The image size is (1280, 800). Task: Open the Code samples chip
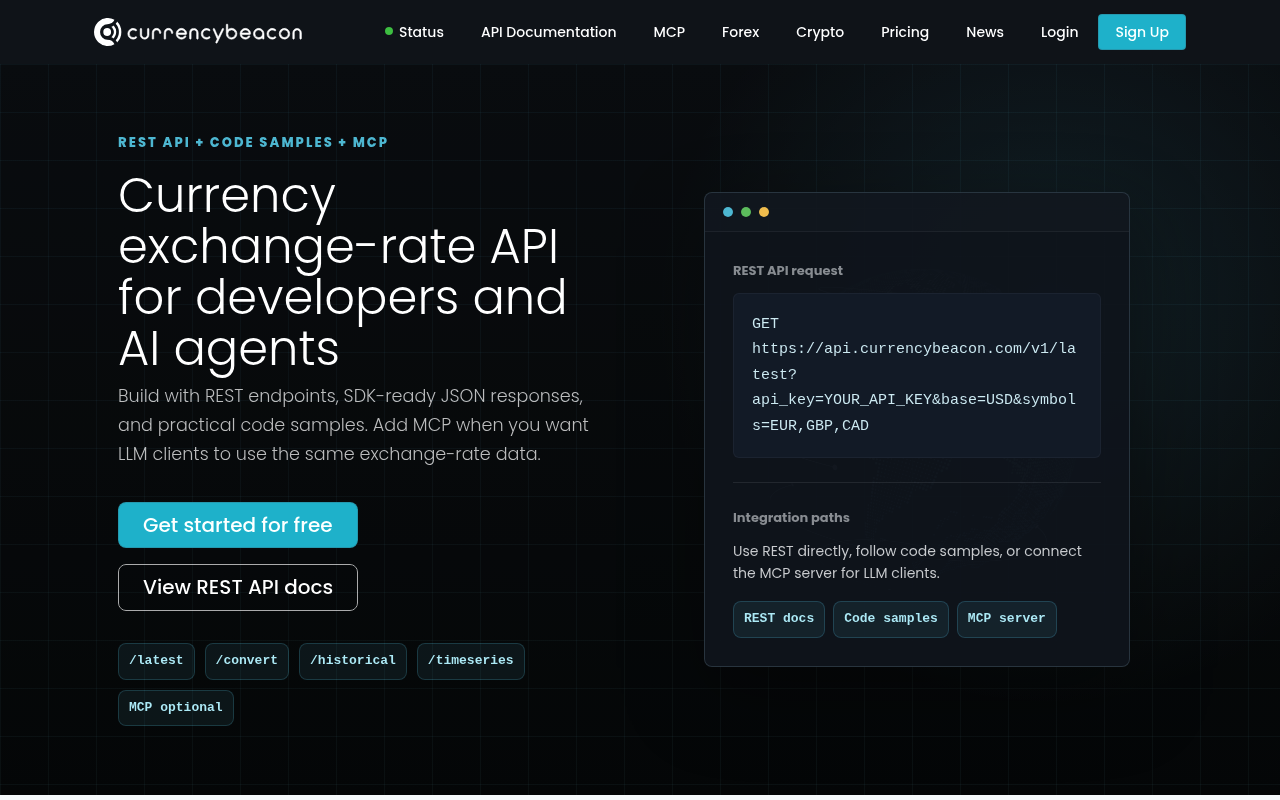(x=891, y=619)
